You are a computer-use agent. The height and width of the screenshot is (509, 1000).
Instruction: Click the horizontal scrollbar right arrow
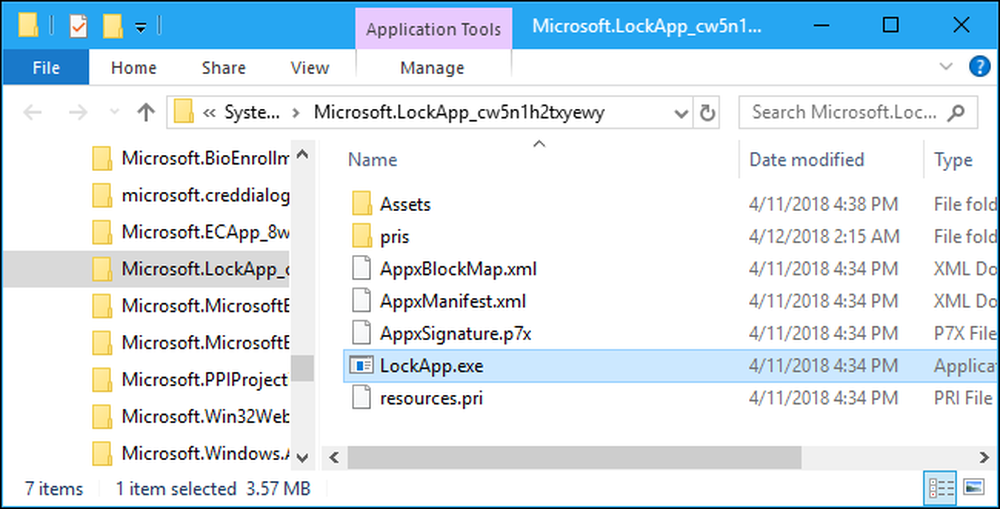pyautogui.click(x=985, y=457)
